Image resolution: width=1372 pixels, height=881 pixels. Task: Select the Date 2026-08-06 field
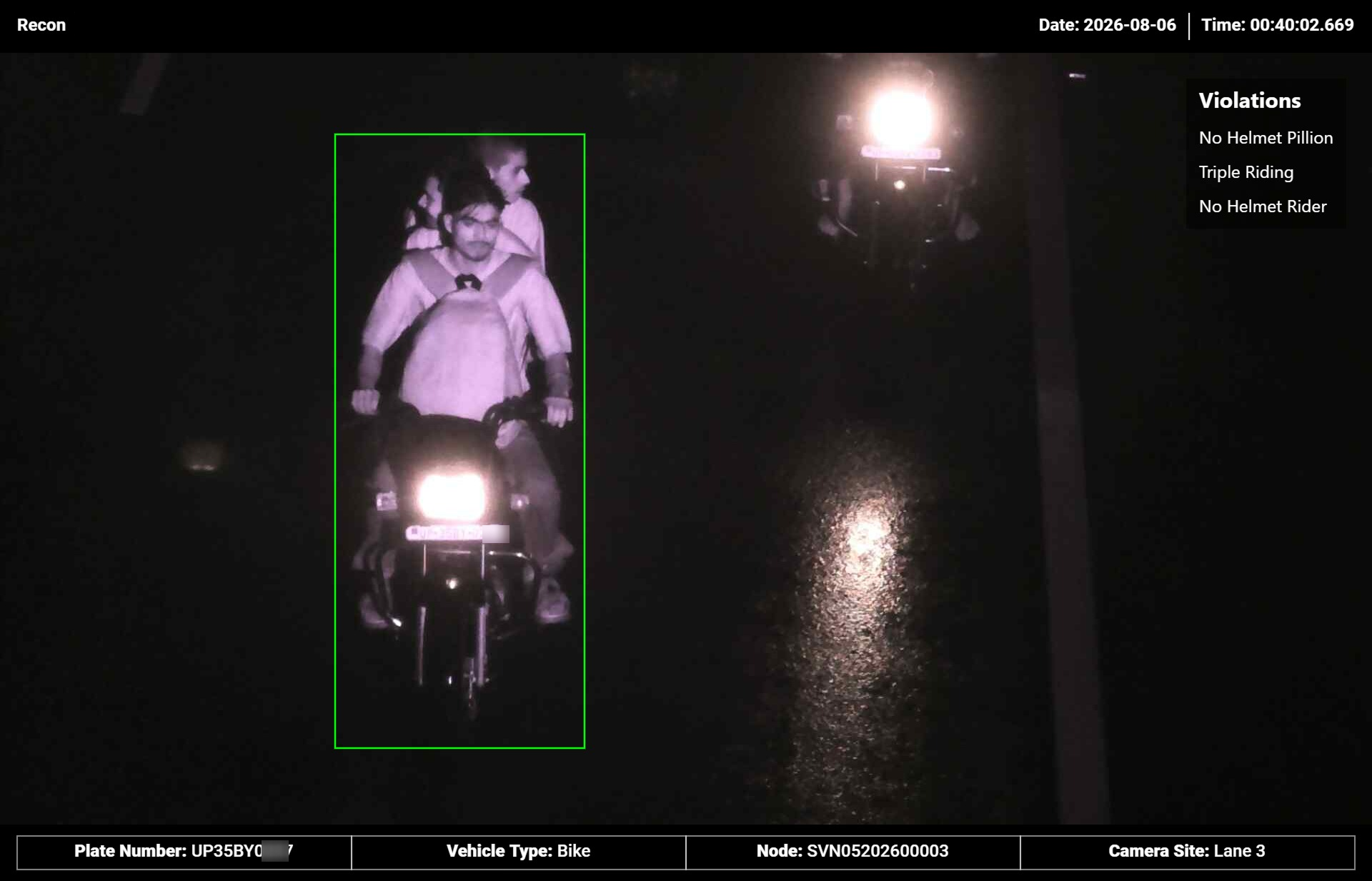tap(1107, 25)
